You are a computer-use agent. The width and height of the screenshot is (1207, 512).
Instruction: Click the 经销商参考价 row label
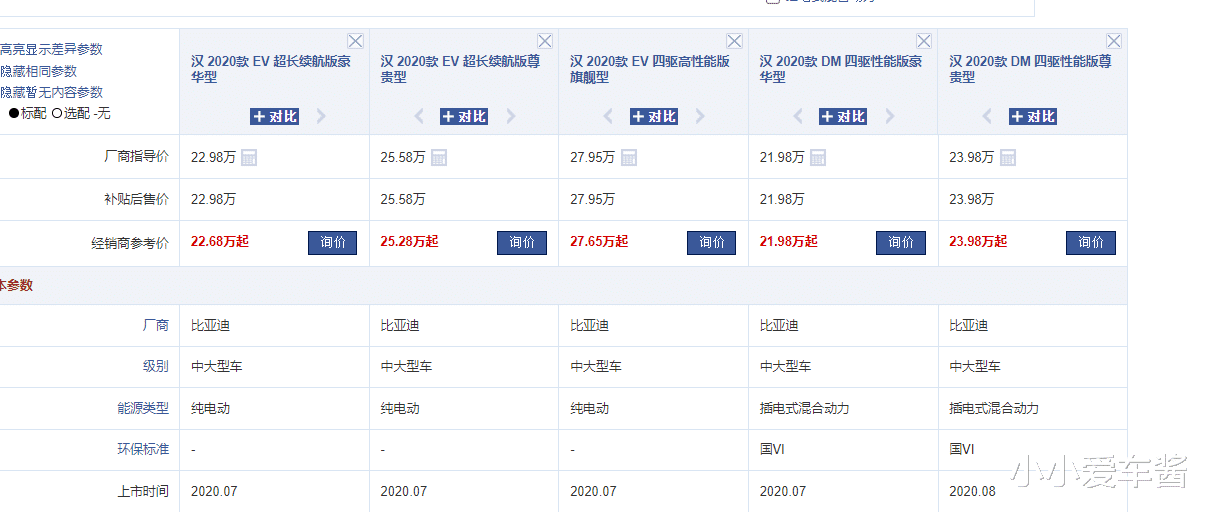pyautogui.click(x=130, y=243)
